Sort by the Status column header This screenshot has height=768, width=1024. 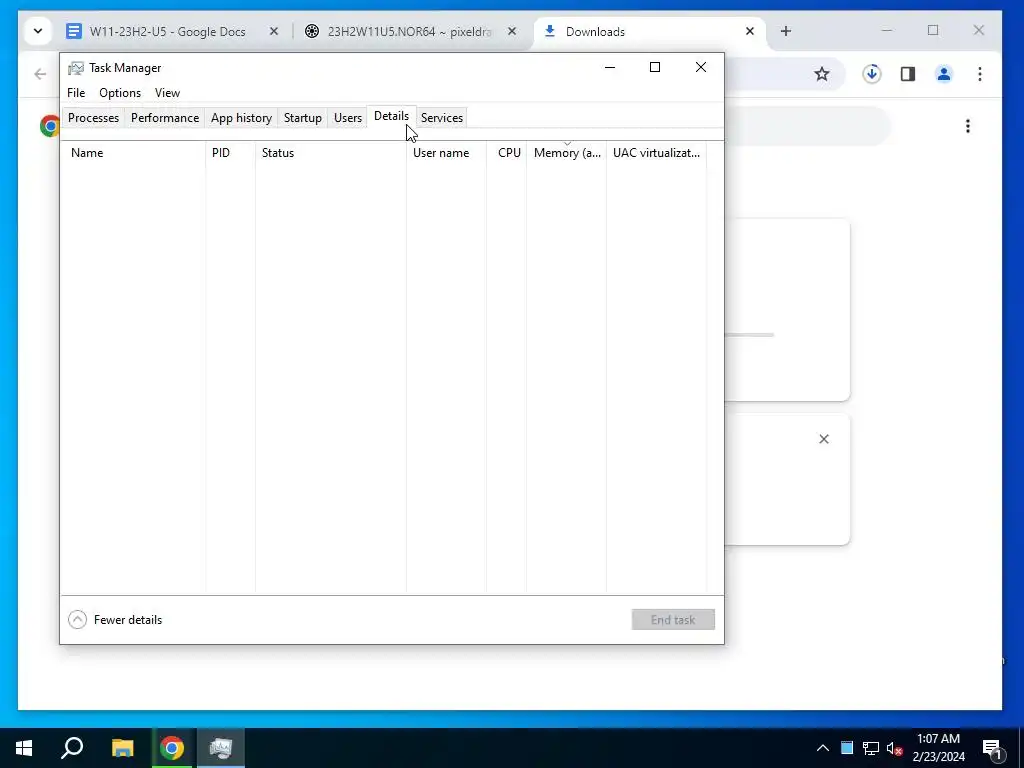click(x=330, y=153)
